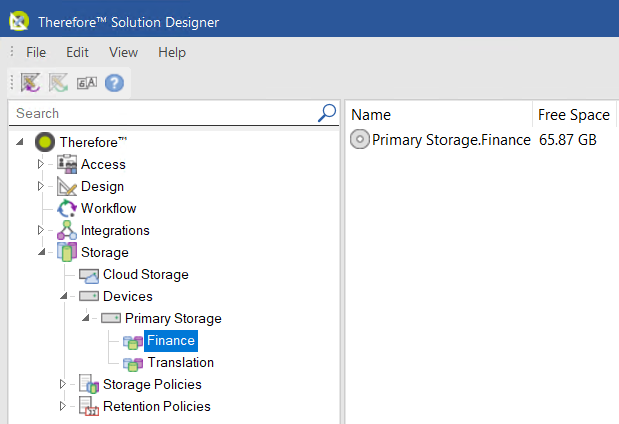Select the Workflow tree label

[109, 208]
